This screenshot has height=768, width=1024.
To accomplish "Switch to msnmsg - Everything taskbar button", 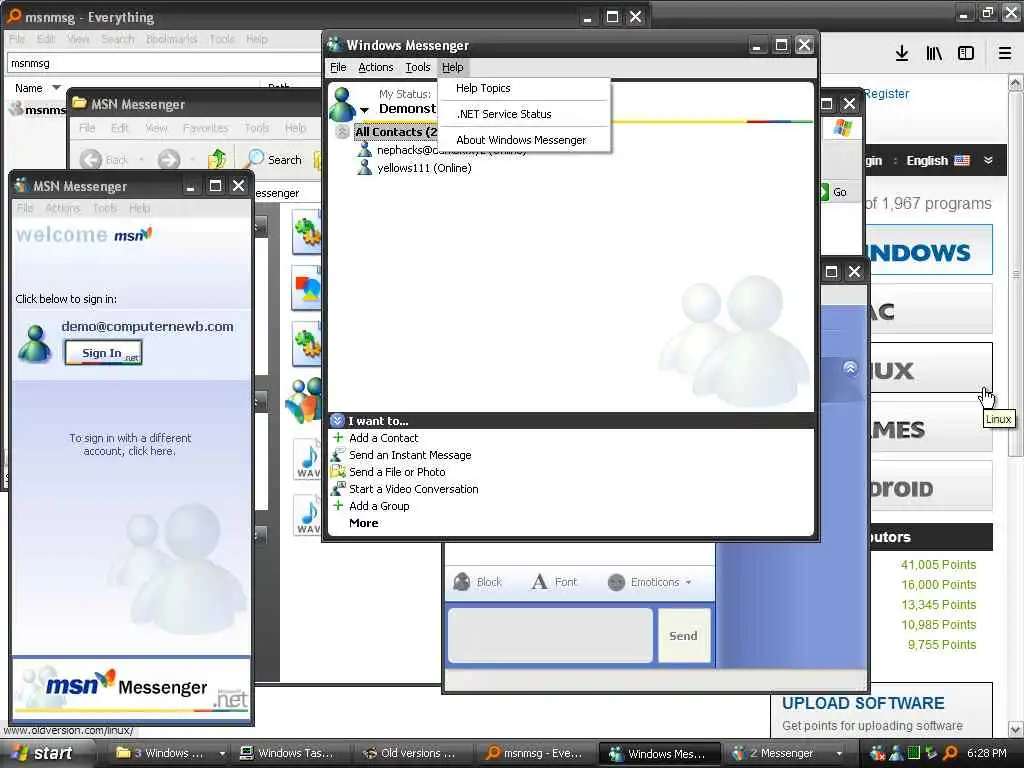I will click(534, 753).
